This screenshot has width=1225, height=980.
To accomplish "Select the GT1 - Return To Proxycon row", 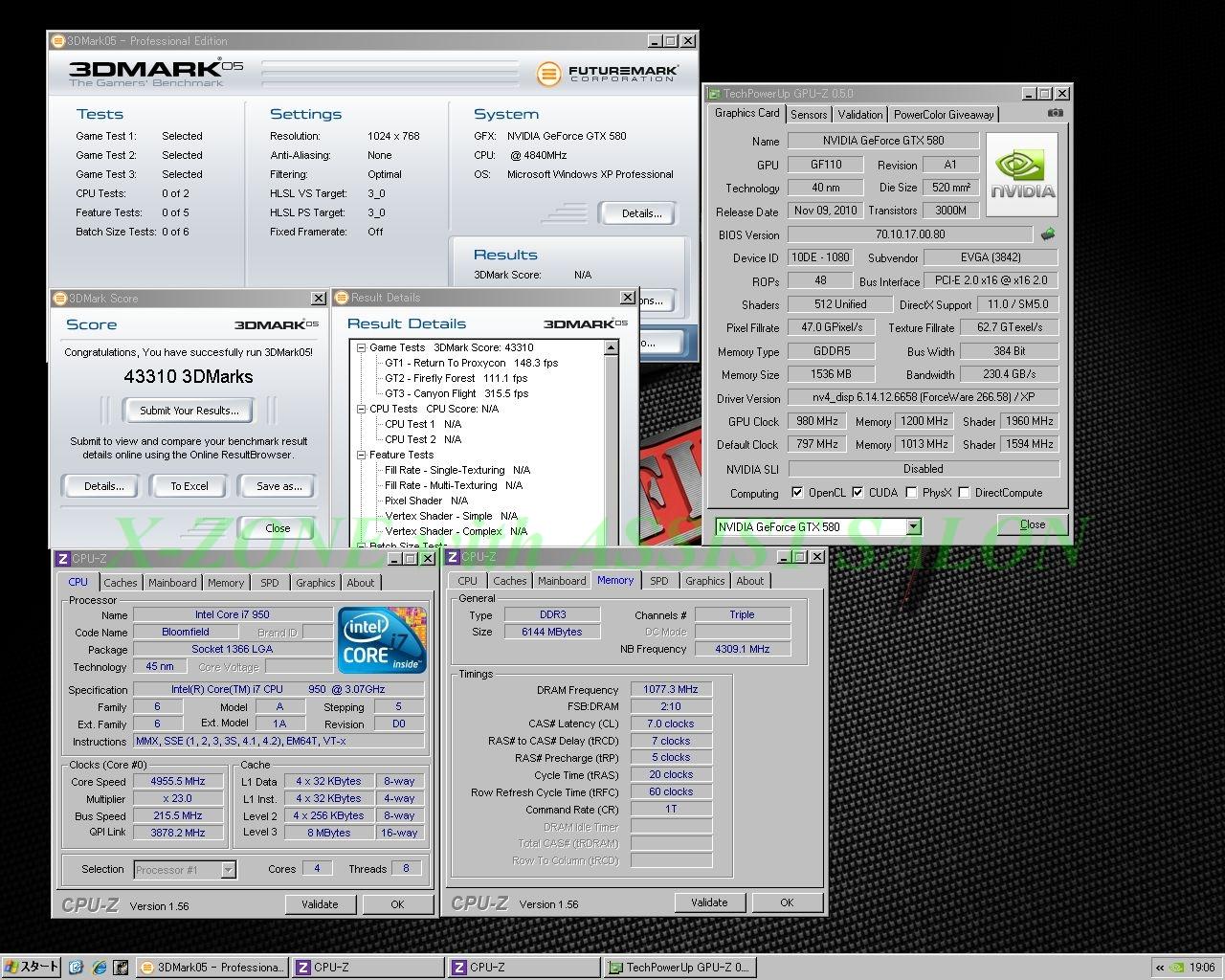I will click(x=471, y=364).
